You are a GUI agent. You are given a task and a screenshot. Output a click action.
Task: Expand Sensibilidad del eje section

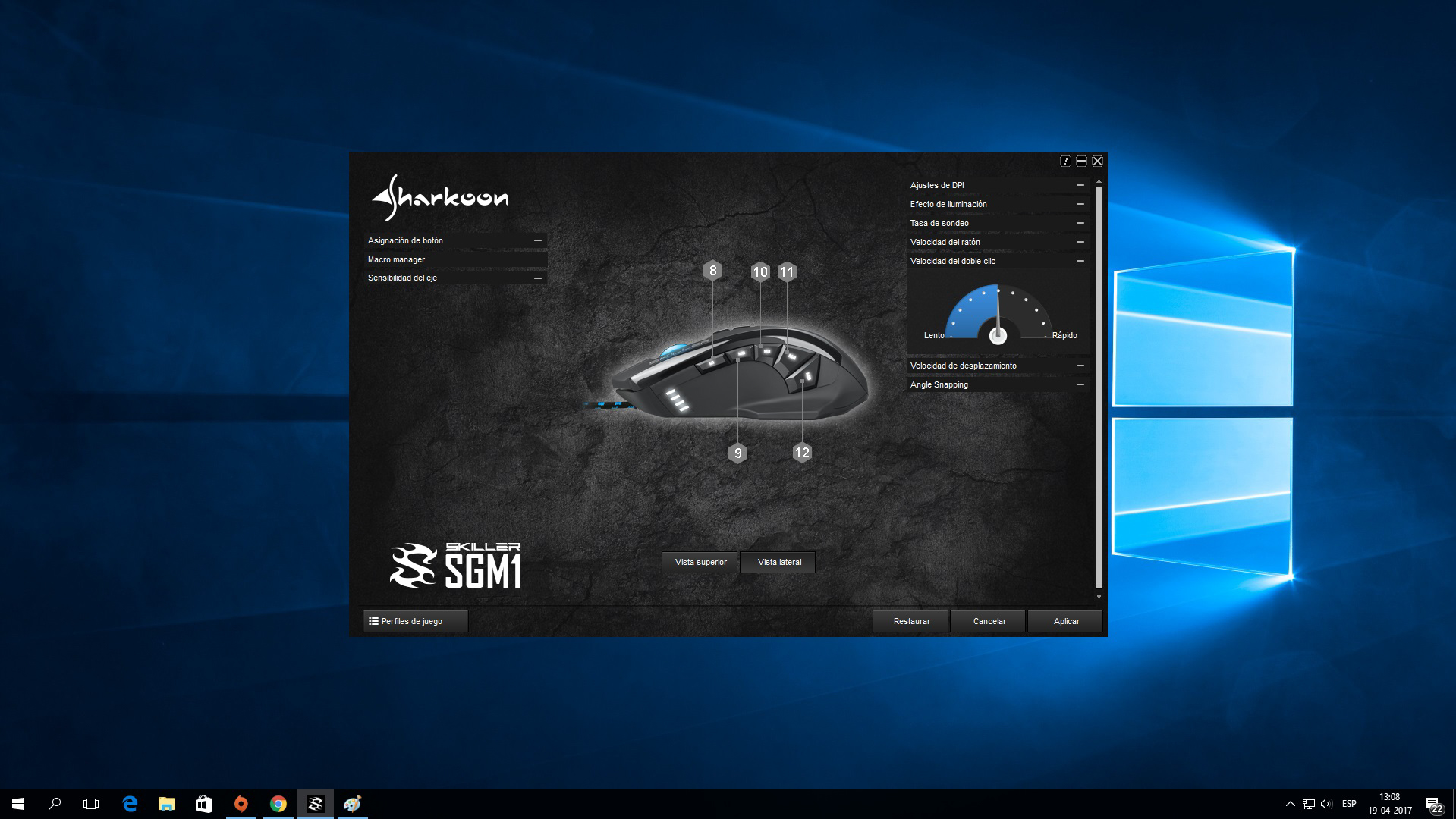(455, 278)
